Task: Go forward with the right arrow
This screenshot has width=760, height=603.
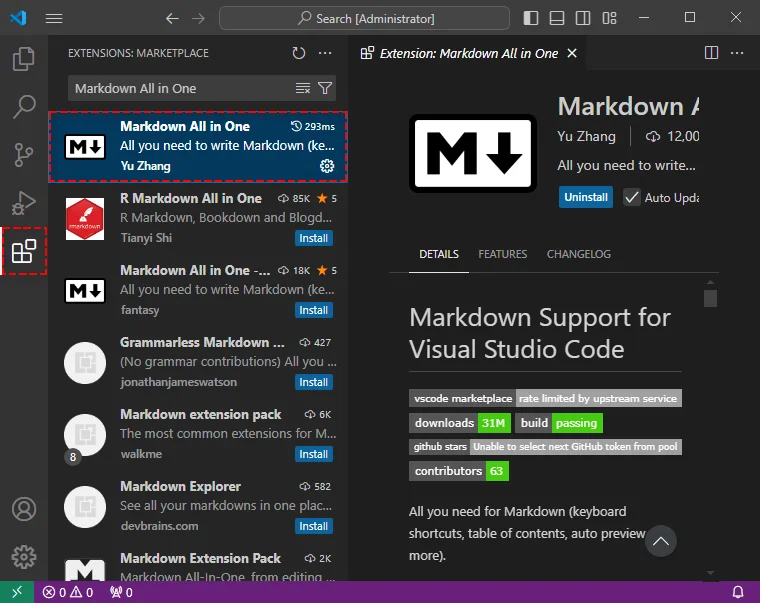Action: (198, 18)
